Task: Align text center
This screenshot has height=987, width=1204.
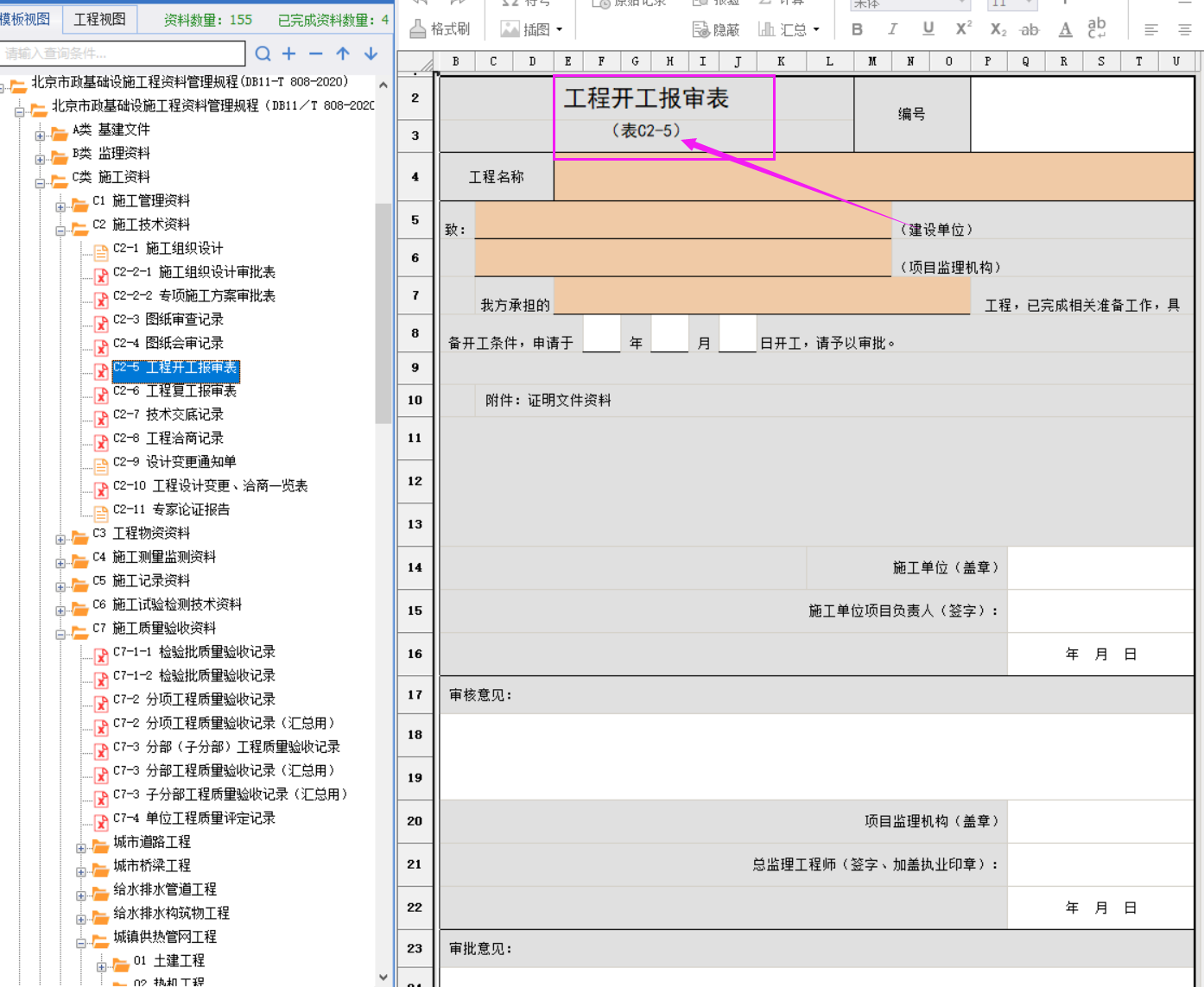Action: [x=1185, y=29]
